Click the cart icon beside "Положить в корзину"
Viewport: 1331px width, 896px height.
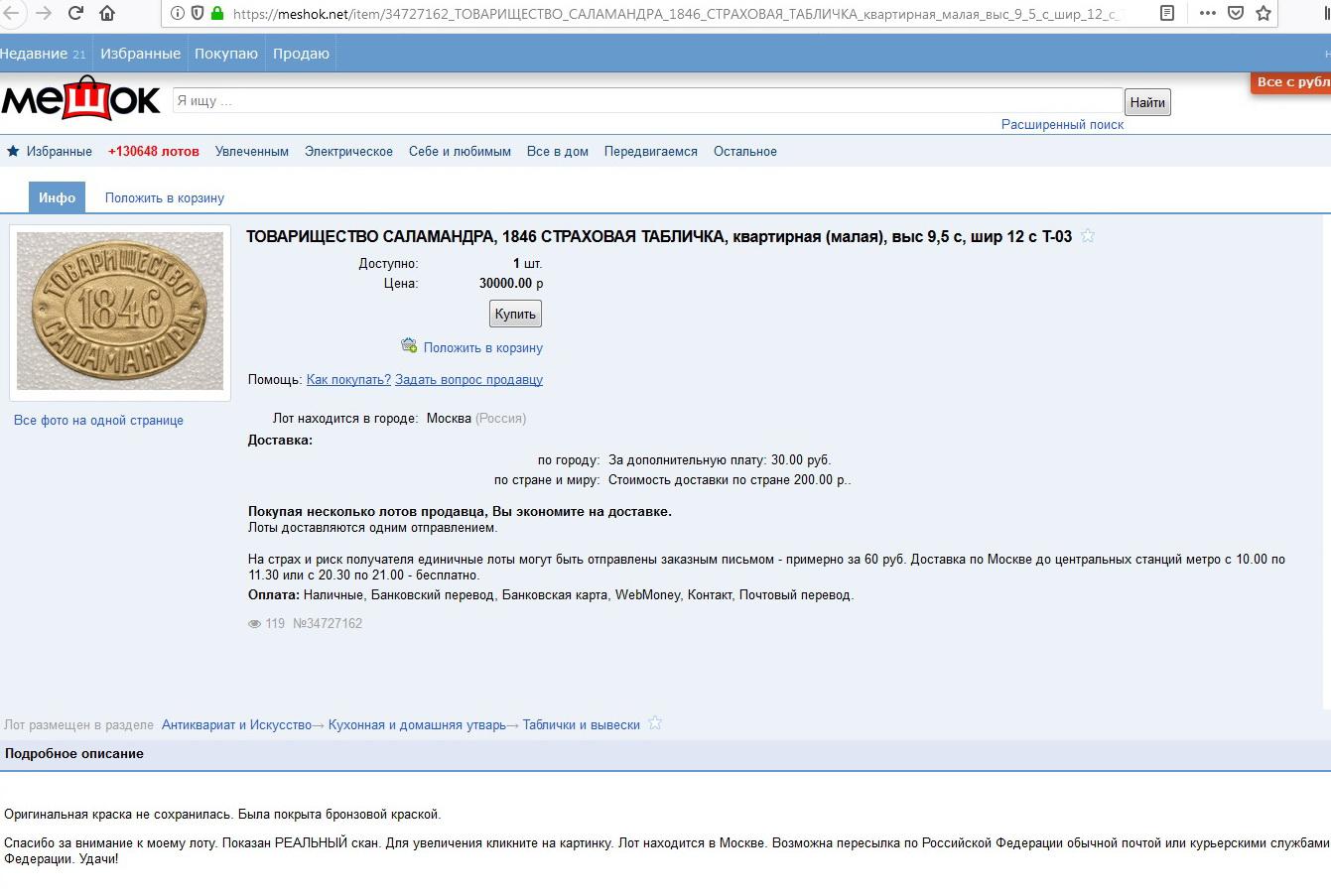(409, 345)
